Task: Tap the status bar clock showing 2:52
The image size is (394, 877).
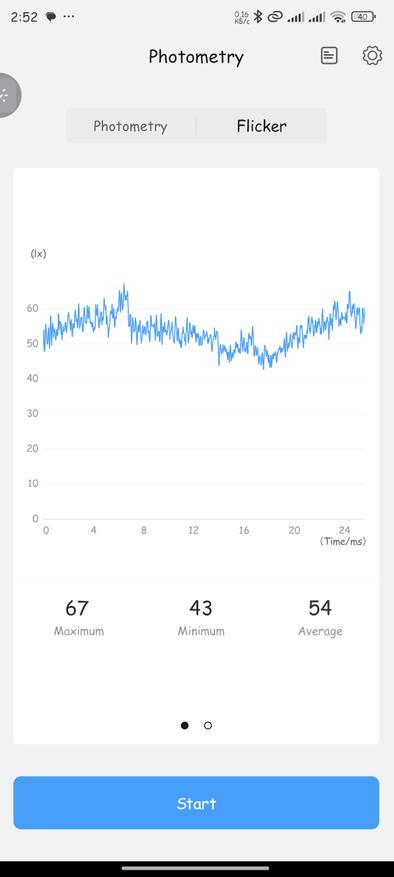Action: pos(24,17)
